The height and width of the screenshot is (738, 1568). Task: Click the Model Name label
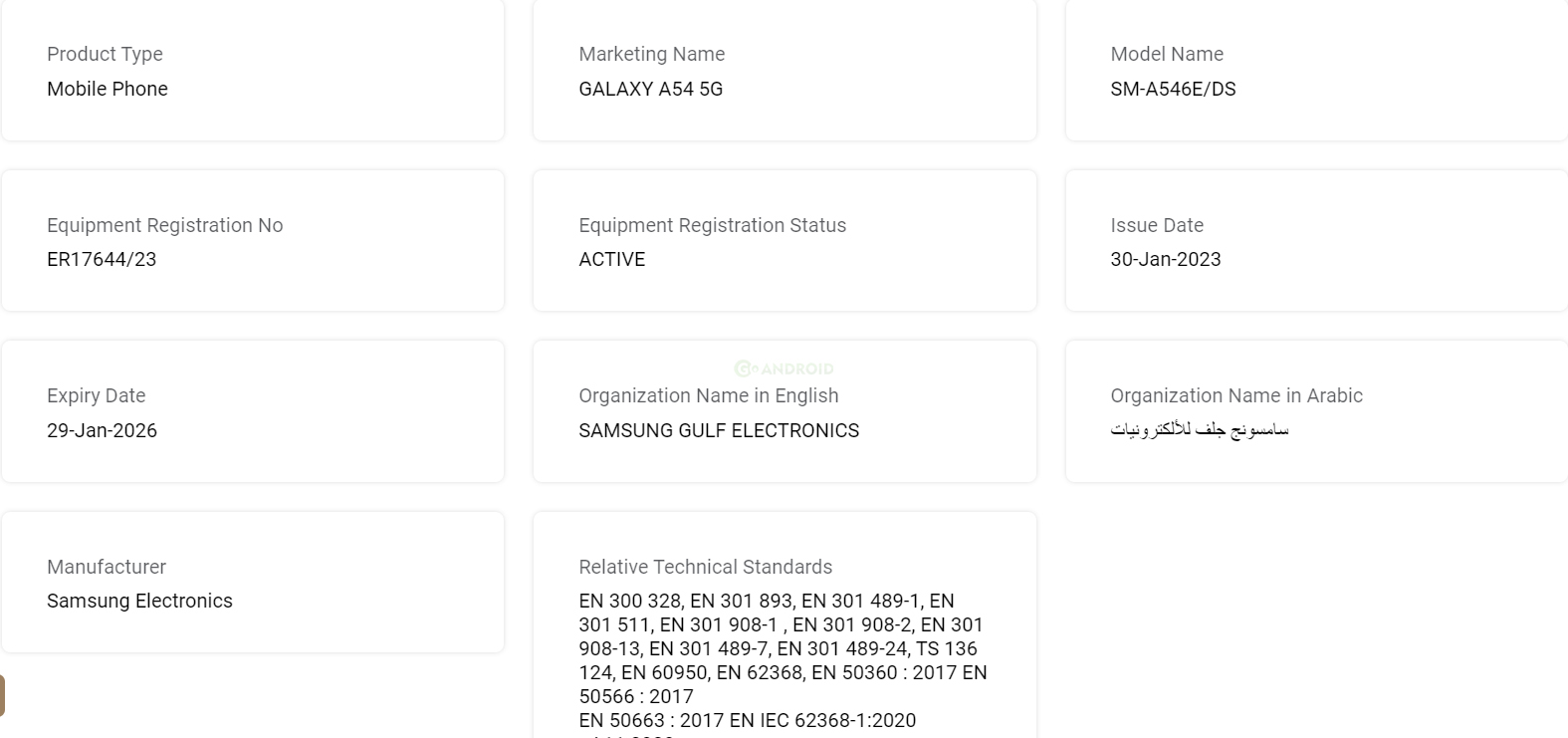pos(1167,54)
